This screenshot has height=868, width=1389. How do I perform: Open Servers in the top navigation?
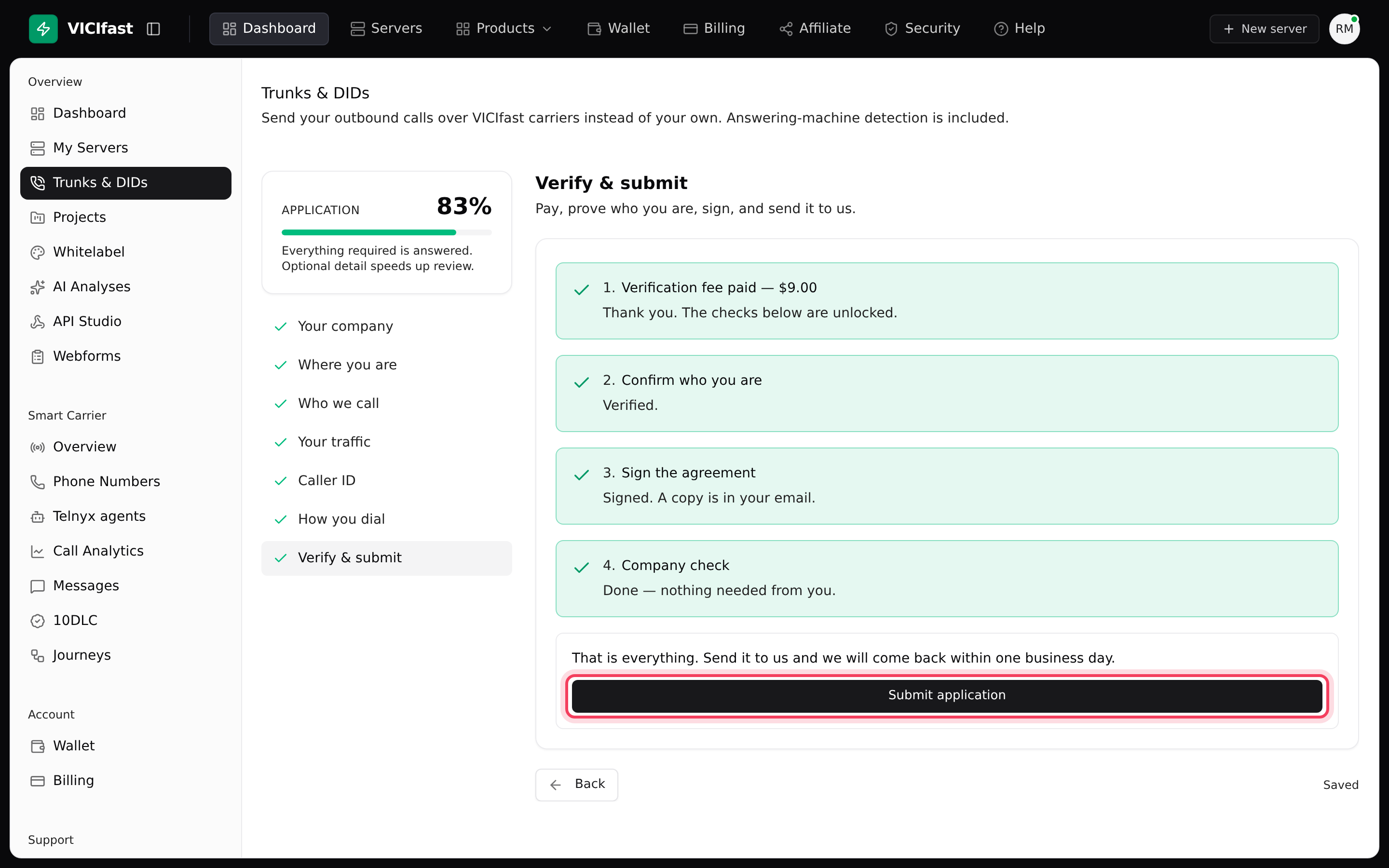386,29
